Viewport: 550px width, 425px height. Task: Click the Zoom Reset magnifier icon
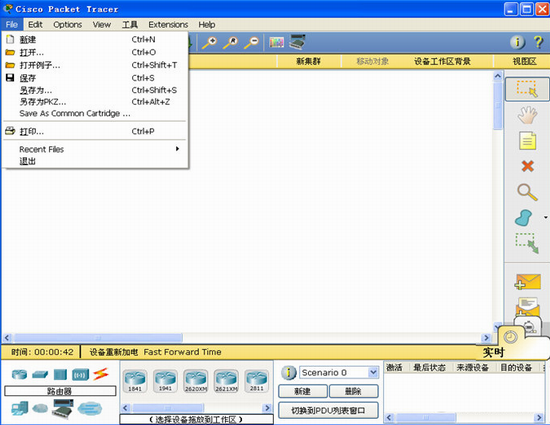click(x=230, y=43)
